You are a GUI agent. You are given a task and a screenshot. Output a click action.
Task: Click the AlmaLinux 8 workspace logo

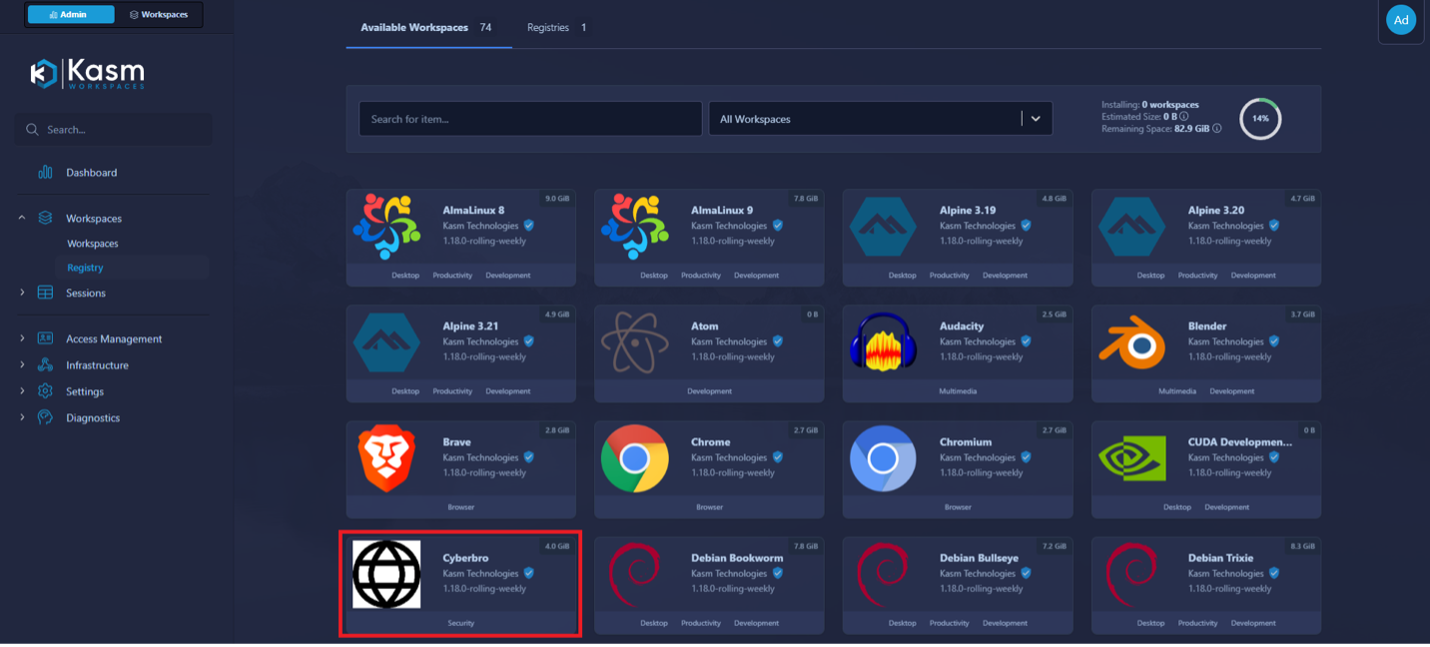click(387, 226)
